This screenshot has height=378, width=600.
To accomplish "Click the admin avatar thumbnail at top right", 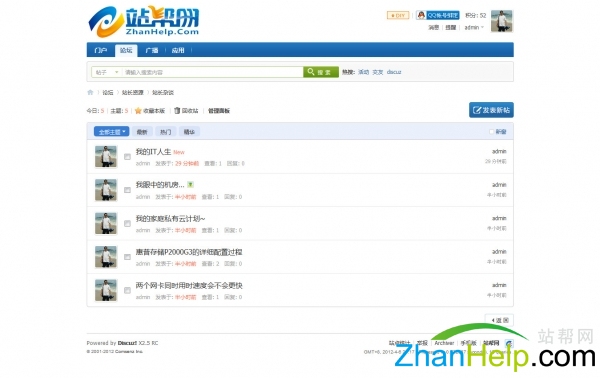I will (502, 21).
